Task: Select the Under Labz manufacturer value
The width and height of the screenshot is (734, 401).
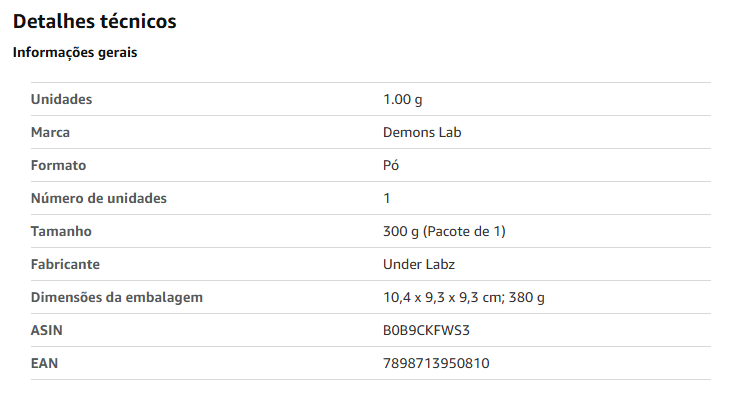Action: (x=419, y=264)
